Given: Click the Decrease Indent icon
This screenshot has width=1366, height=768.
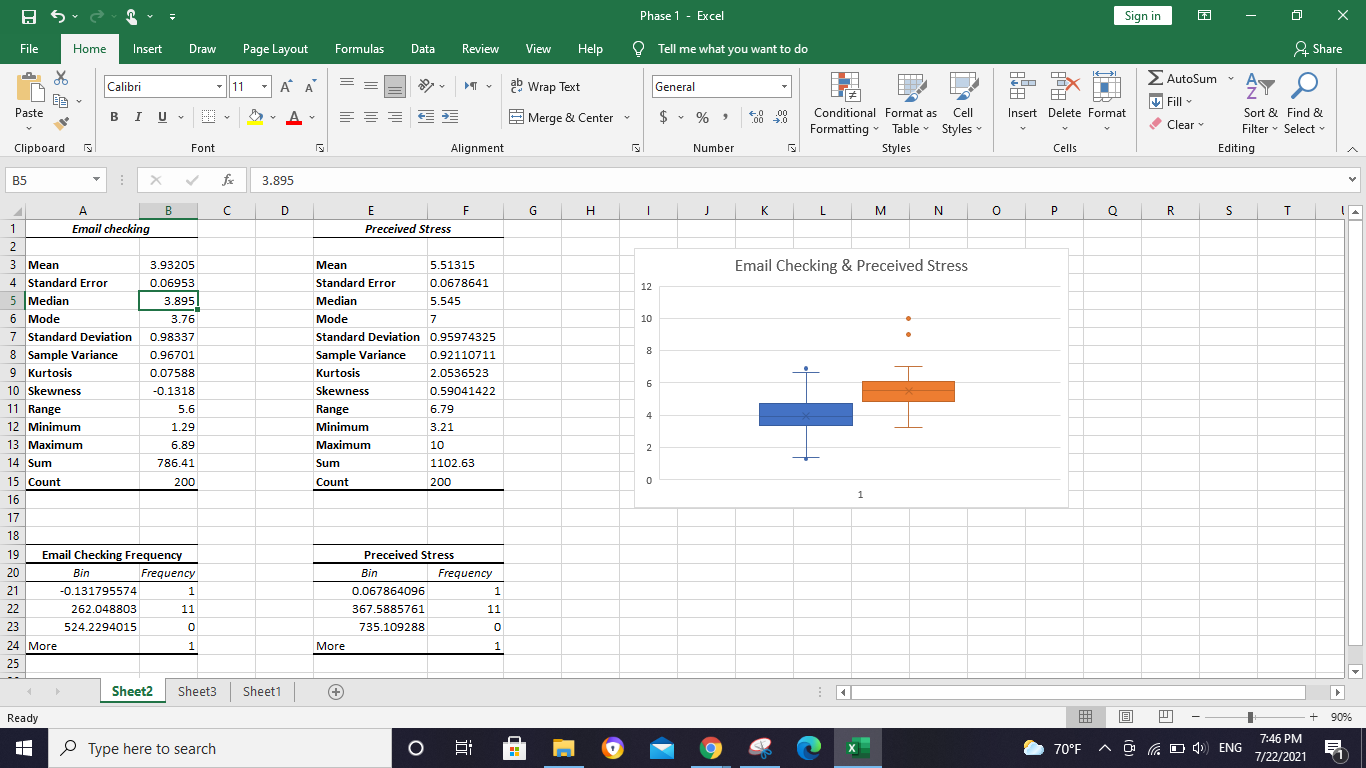Looking at the screenshot, I should point(425,118).
